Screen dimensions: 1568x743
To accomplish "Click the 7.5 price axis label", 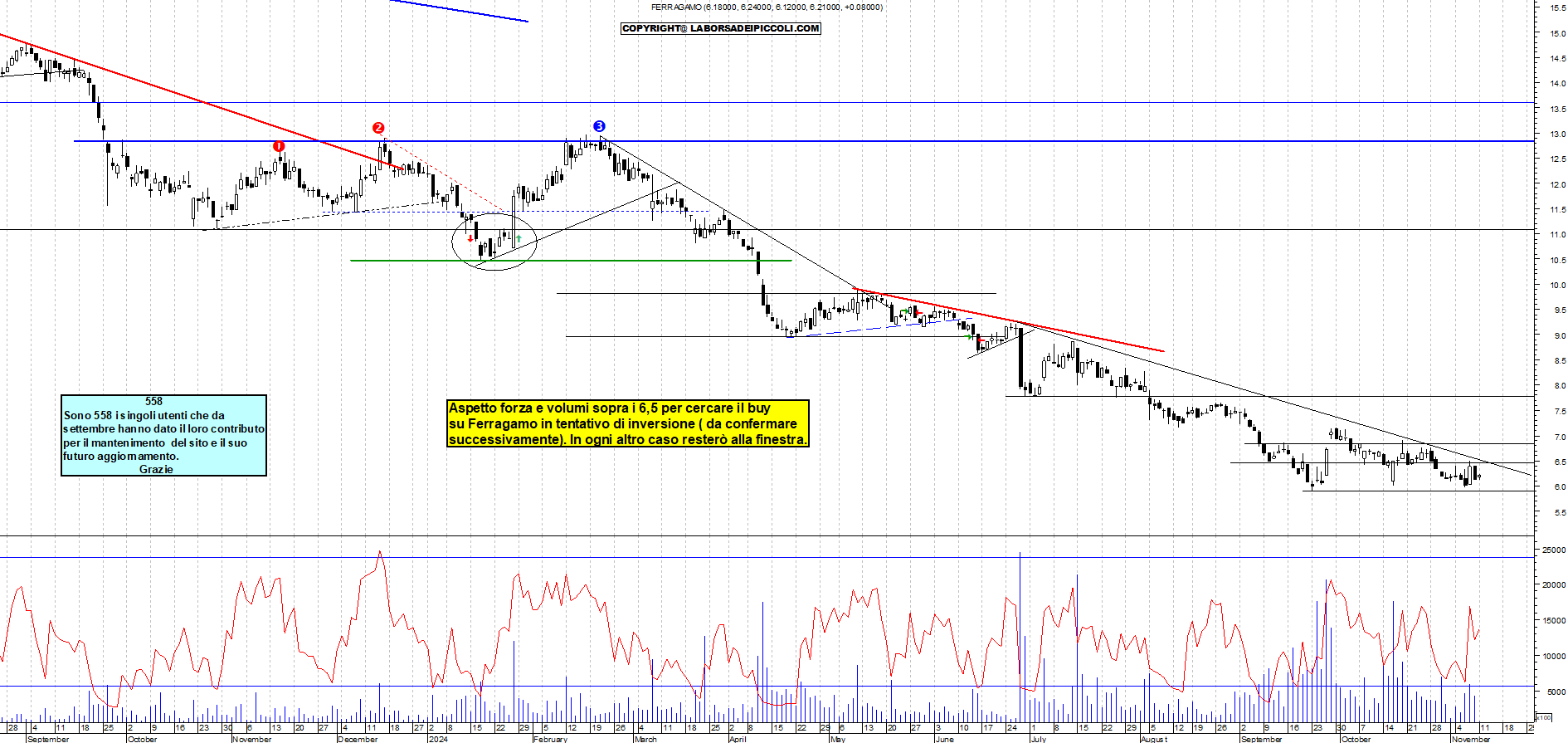I will pyautogui.click(x=1559, y=411).
